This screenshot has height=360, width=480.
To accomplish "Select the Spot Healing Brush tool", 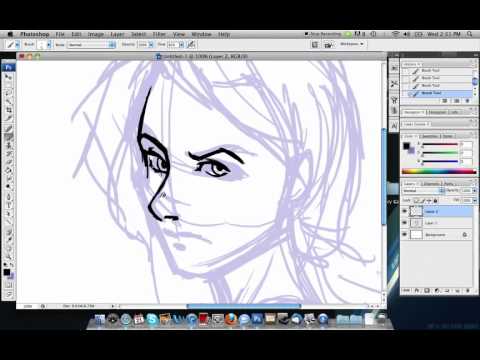I will (x=9, y=128).
